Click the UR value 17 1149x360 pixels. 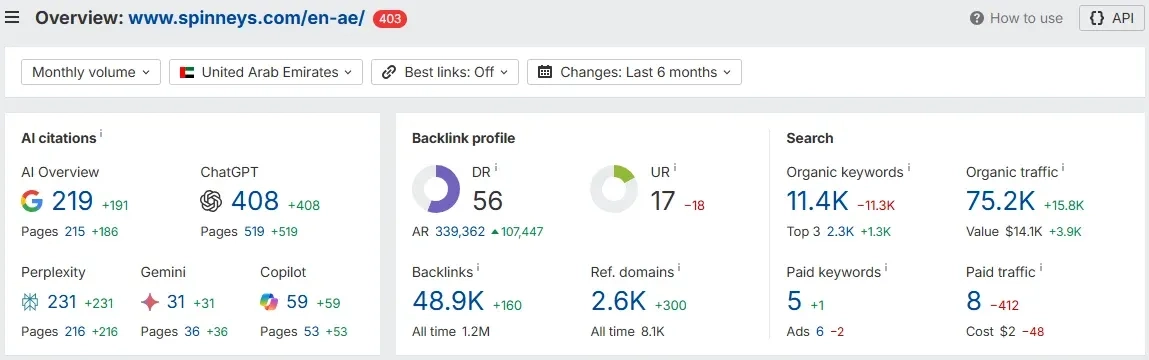coord(662,201)
